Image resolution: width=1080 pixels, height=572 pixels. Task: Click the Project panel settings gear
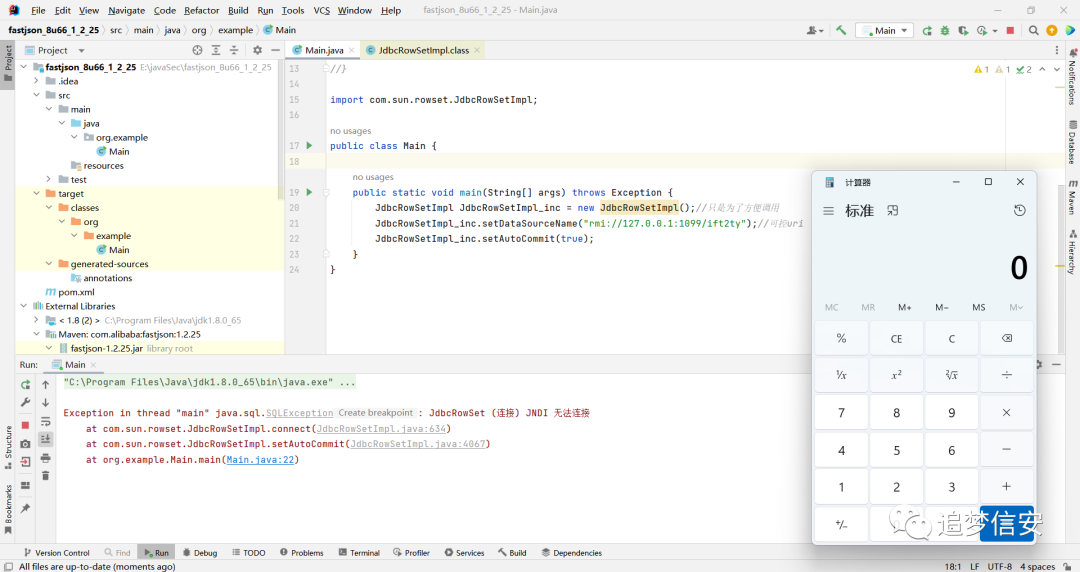tap(257, 50)
